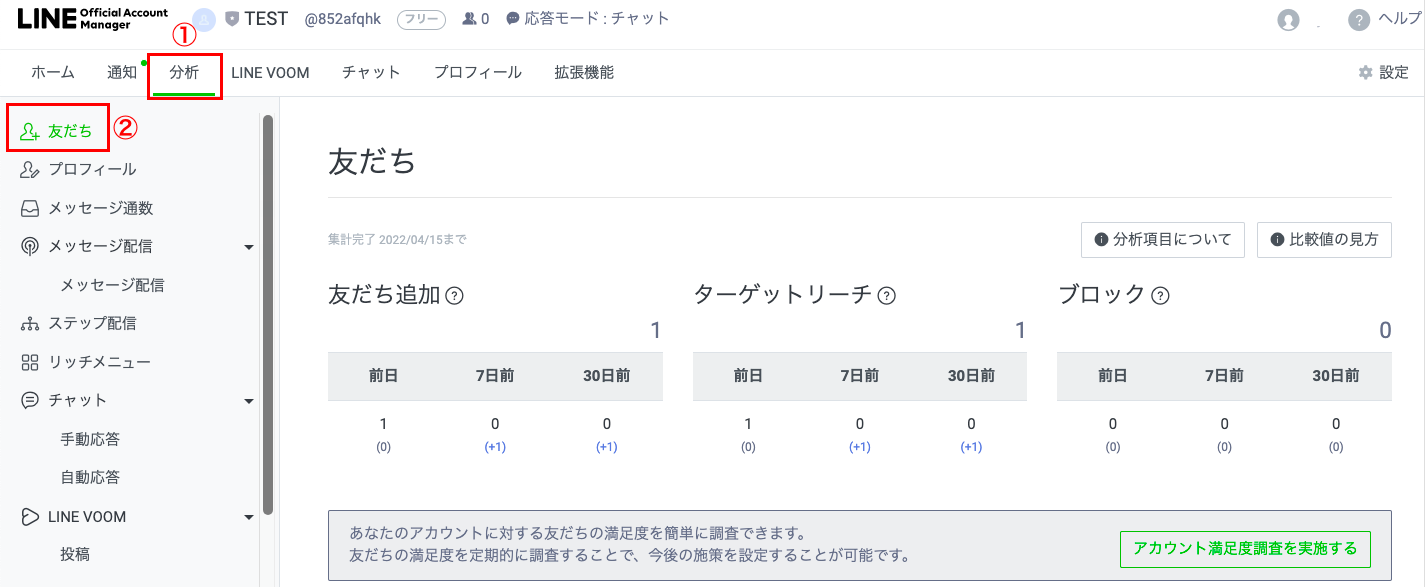The height and width of the screenshot is (587, 1425).
Task: Collapse the チャット sidebar section
Action: pyautogui.click(x=249, y=401)
